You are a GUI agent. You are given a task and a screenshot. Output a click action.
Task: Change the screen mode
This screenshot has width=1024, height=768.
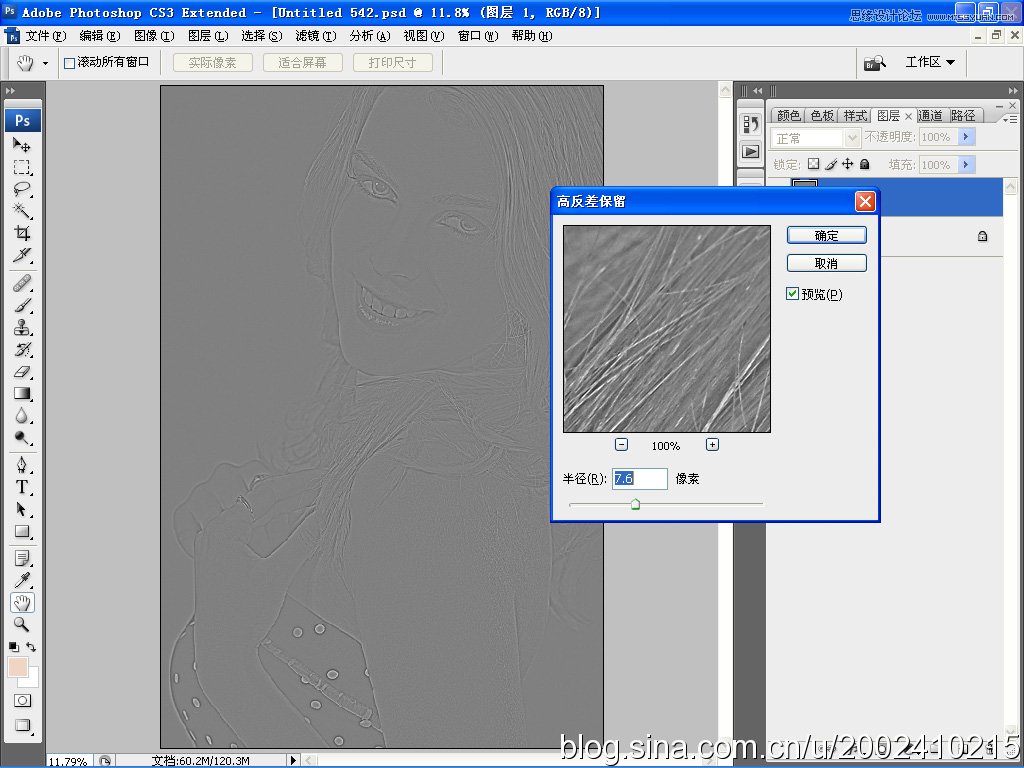tap(22, 725)
